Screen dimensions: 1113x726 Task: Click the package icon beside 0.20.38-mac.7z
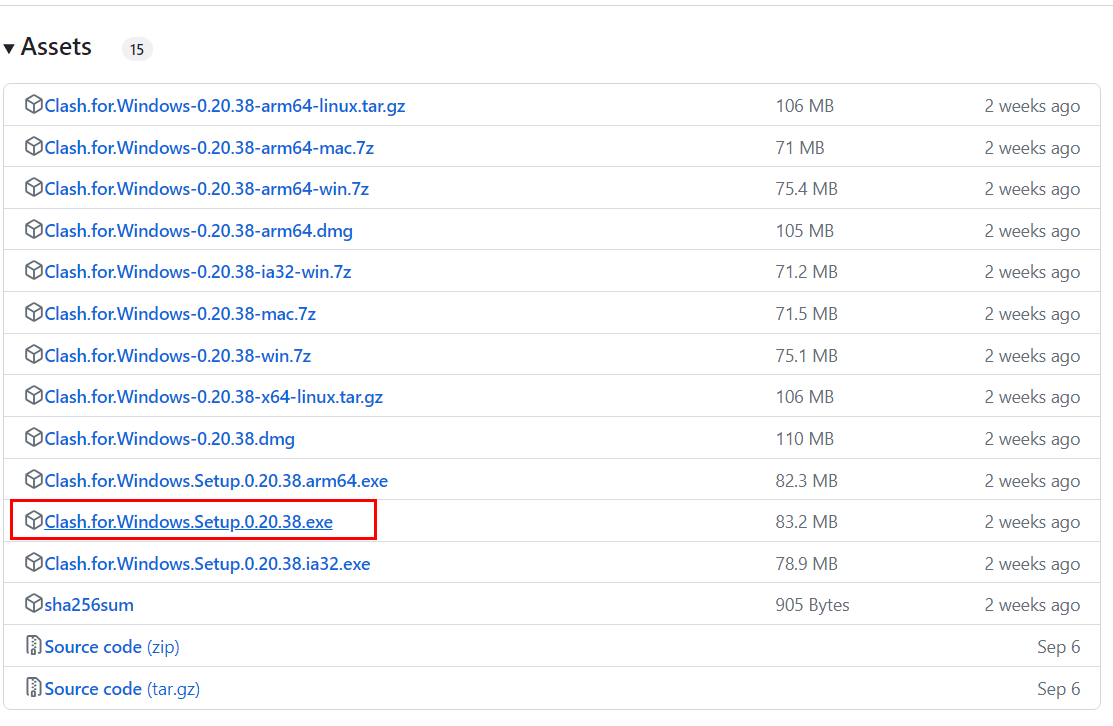click(33, 312)
